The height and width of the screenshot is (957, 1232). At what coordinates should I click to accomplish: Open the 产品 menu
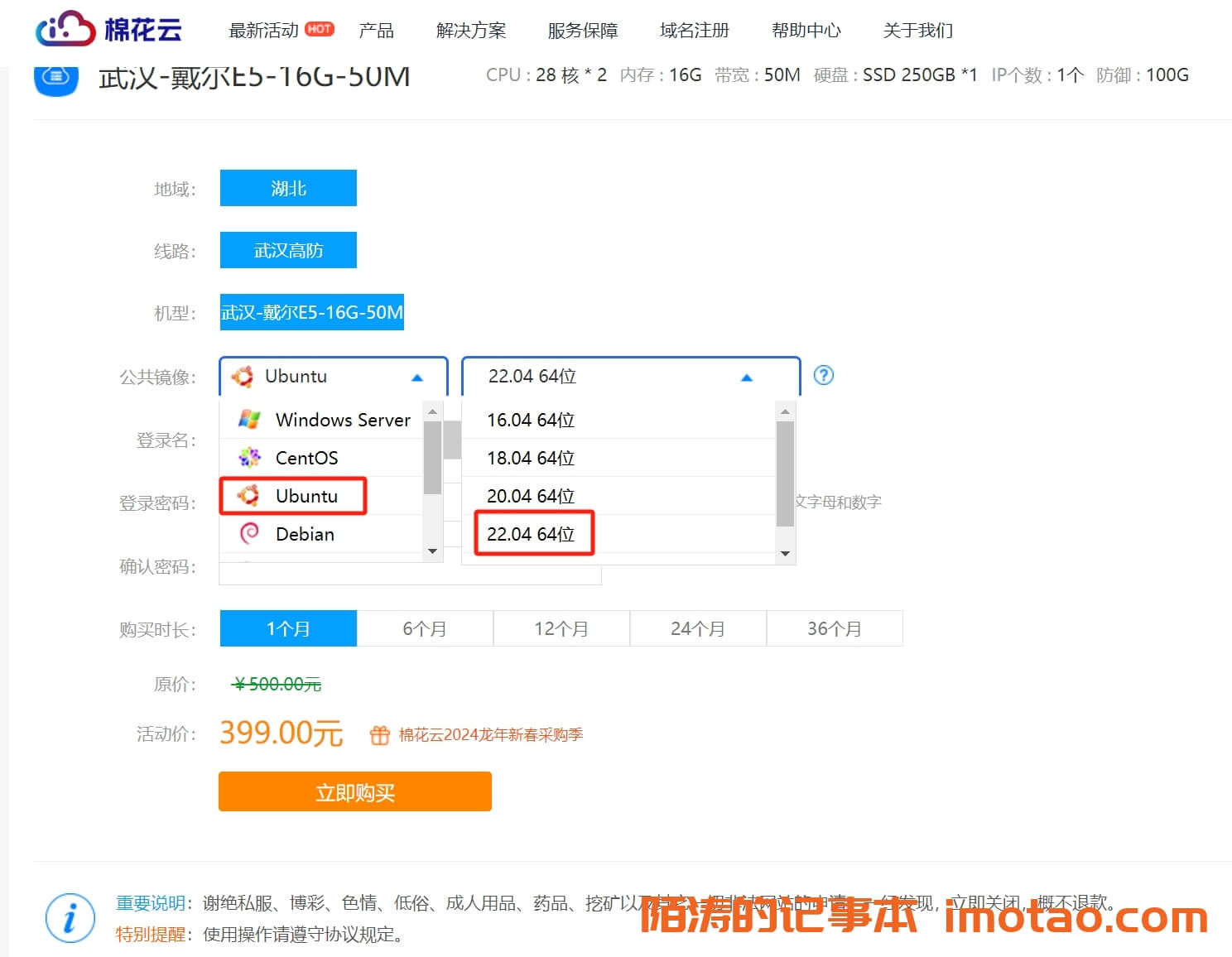click(x=376, y=31)
